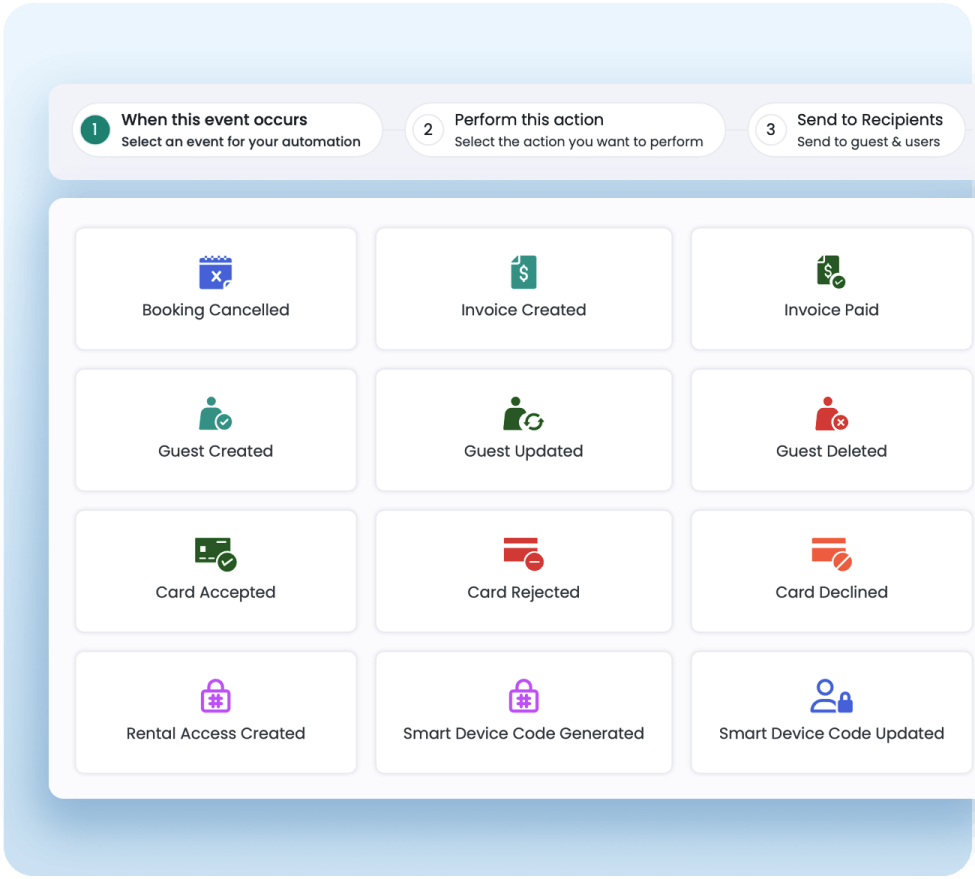Click the Card Declined label text
Image resolution: width=975 pixels, height=879 pixels.
pyautogui.click(x=831, y=592)
